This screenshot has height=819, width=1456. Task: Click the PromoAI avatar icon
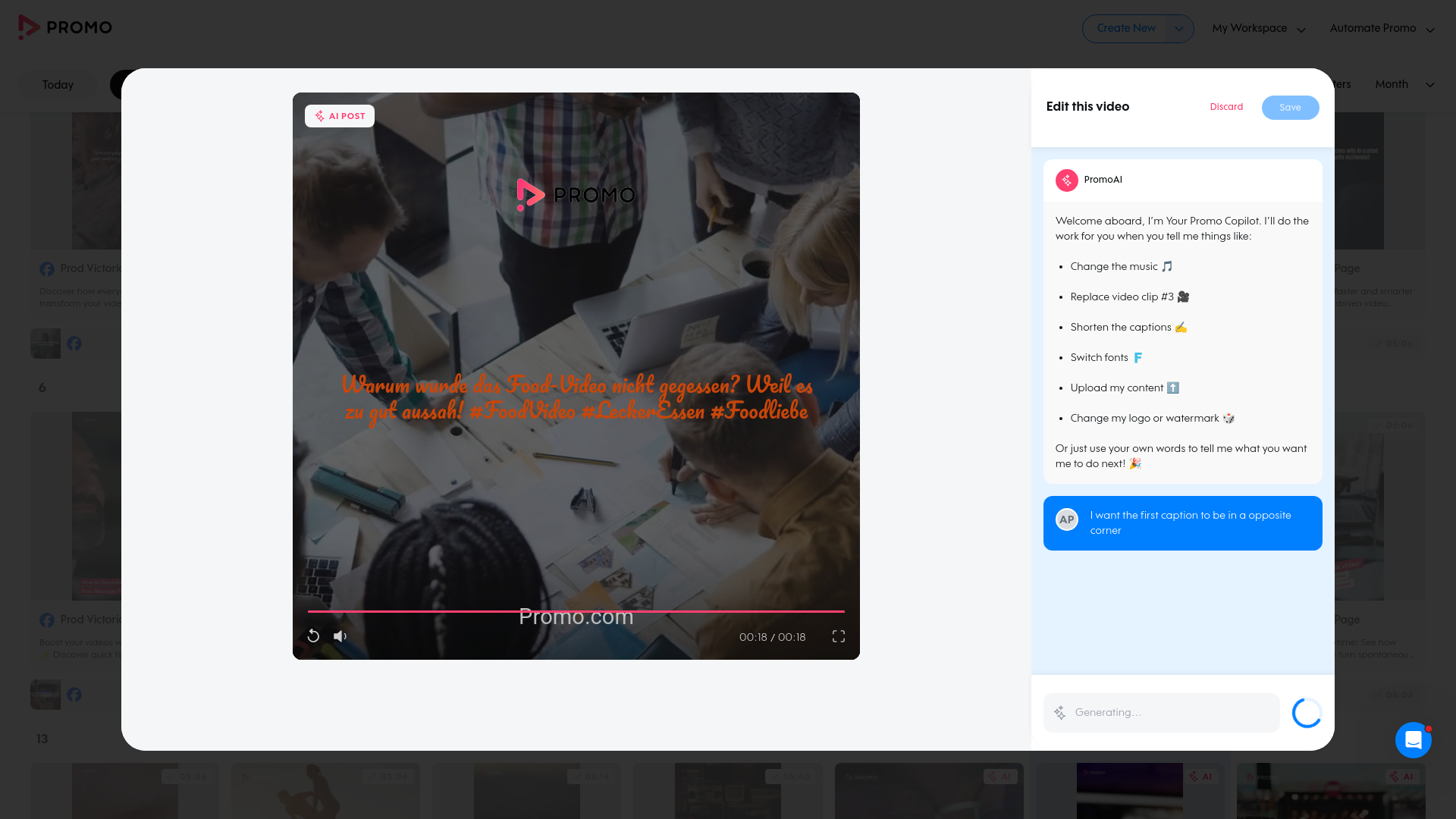pyautogui.click(x=1067, y=180)
